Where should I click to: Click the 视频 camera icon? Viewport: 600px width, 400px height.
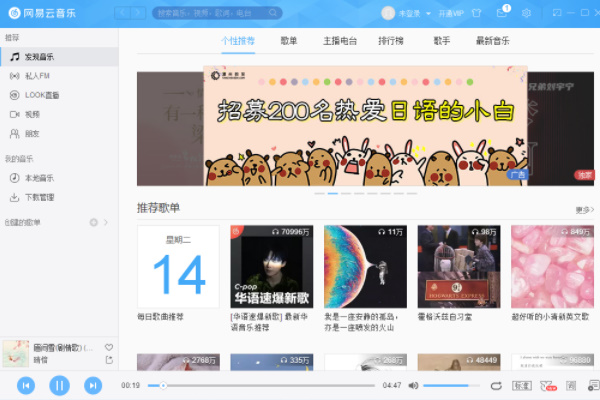click(x=15, y=114)
